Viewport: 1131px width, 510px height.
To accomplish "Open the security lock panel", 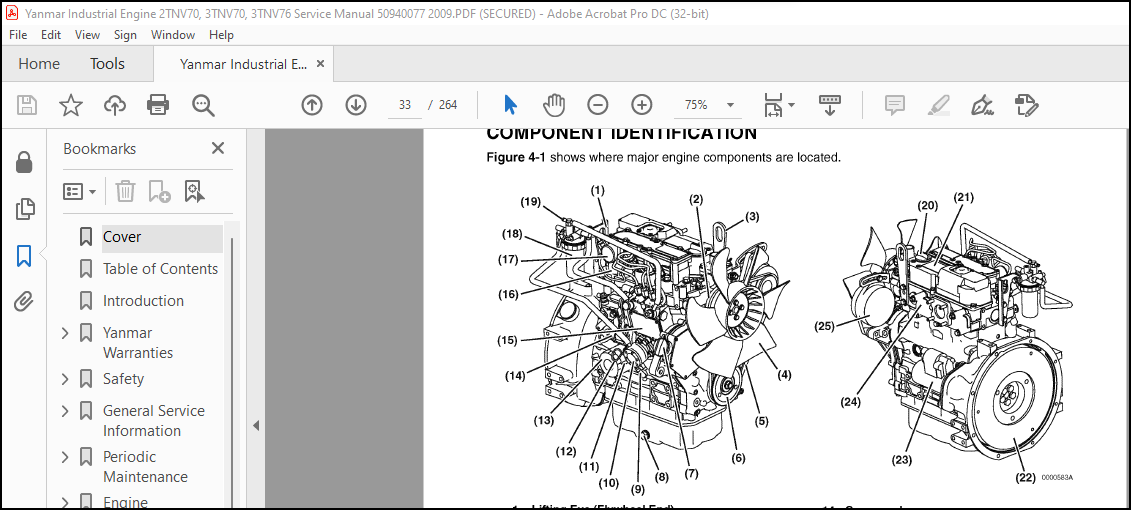I will [24, 162].
